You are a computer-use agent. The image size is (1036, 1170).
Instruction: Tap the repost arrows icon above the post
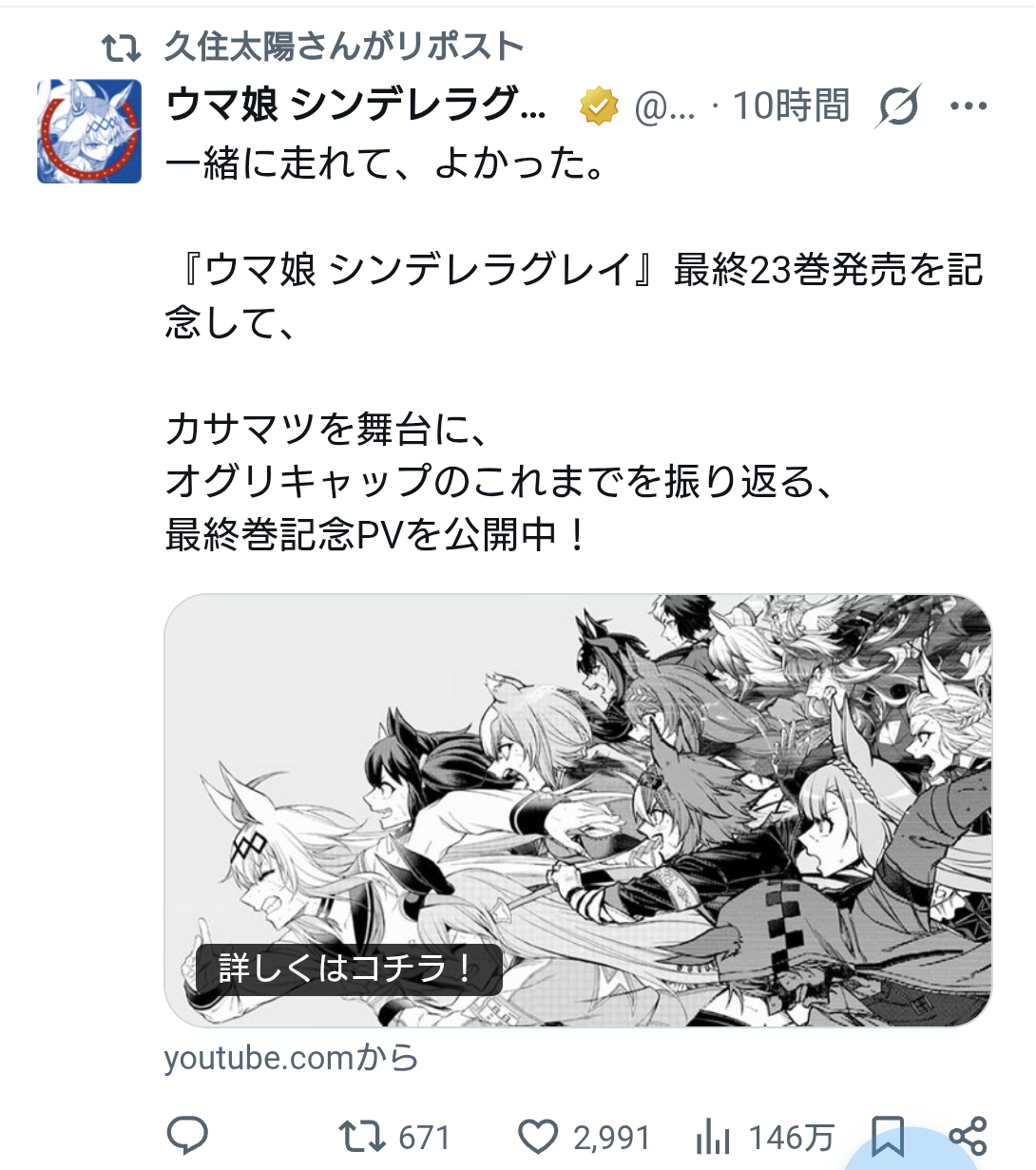[x=122, y=46]
